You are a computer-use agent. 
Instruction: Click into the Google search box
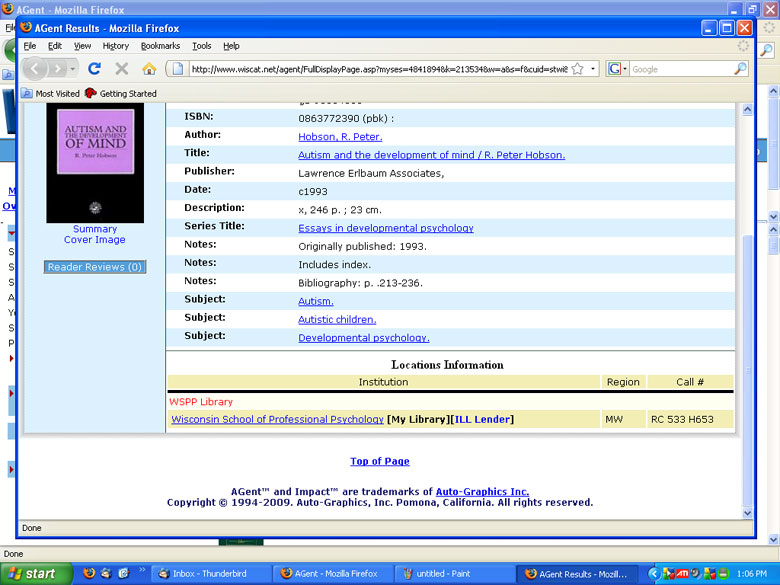(681, 69)
